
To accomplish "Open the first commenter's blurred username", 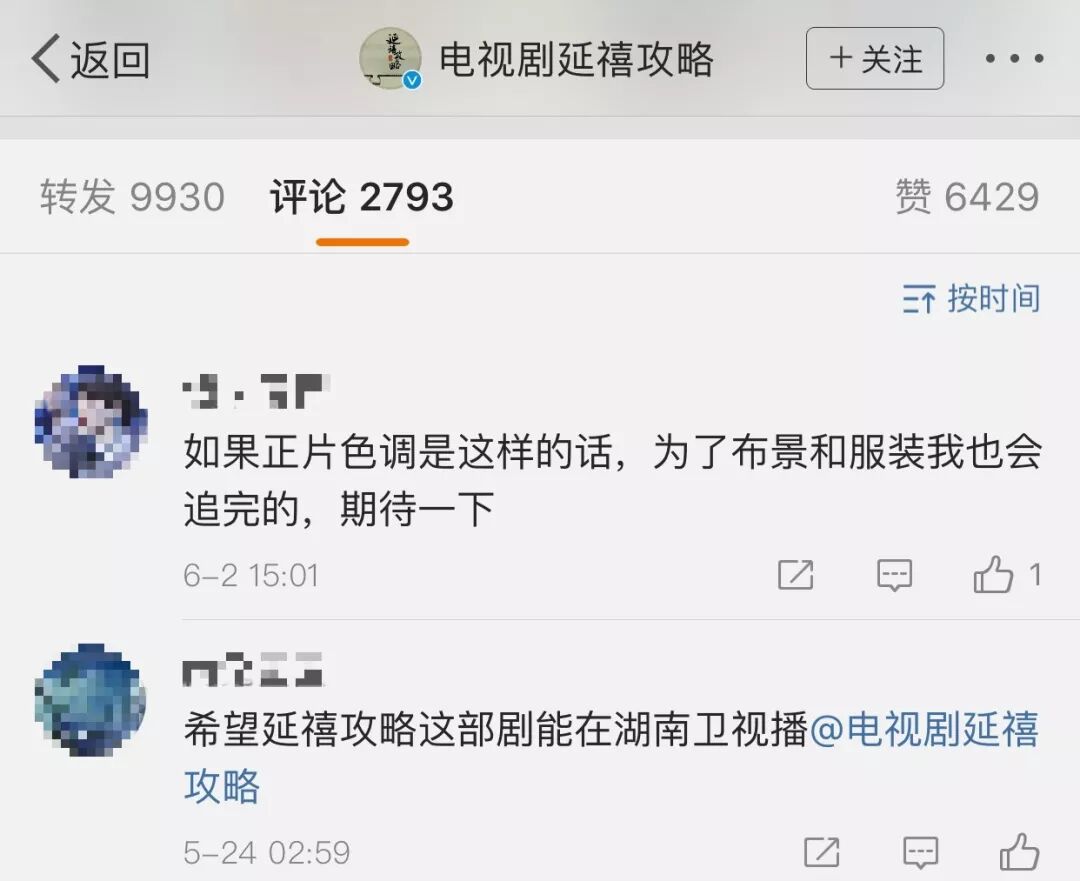I will pos(256,391).
